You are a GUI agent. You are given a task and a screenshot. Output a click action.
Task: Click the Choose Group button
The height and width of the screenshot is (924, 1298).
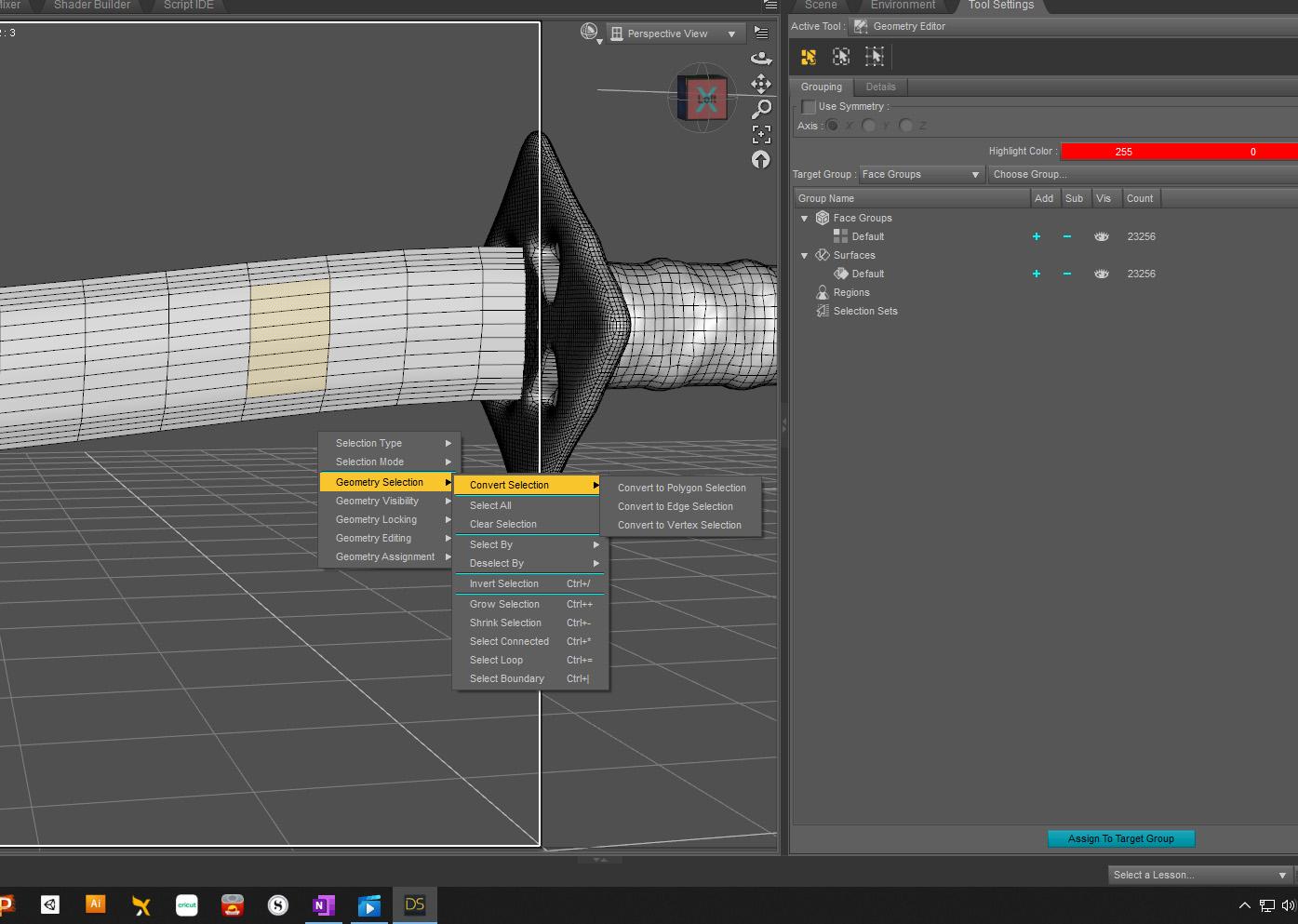click(x=1030, y=174)
